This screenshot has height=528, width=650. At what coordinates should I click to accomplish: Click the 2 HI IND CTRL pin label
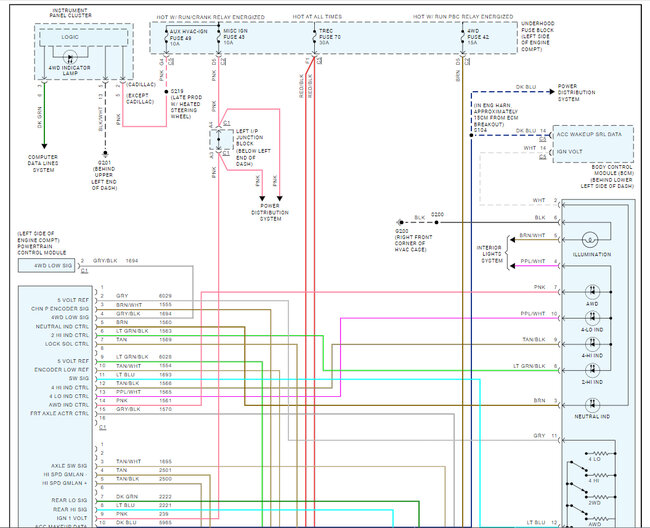(x=70, y=335)
